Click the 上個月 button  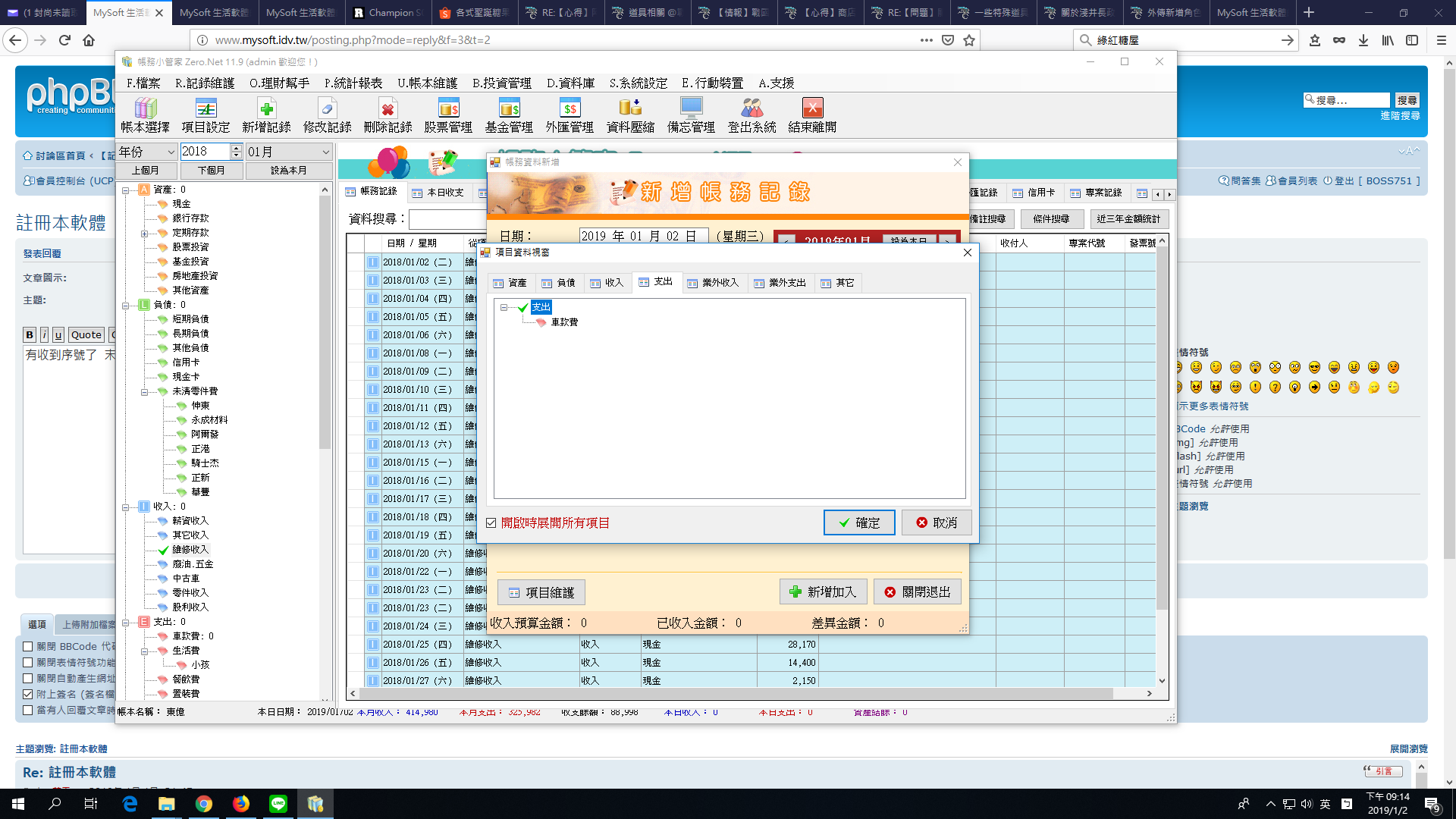145,171
